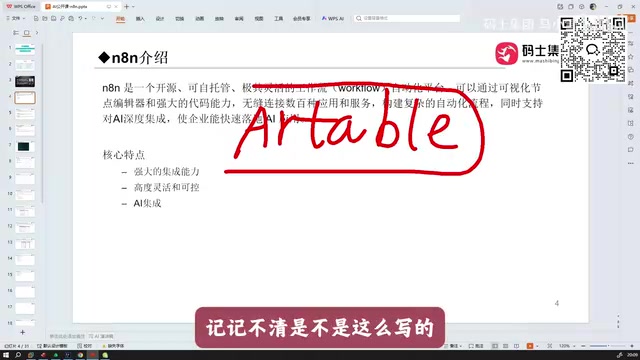Select slide 11 thumbnail
The height and width of the screenshot is (360, 640).
point(25,211)
